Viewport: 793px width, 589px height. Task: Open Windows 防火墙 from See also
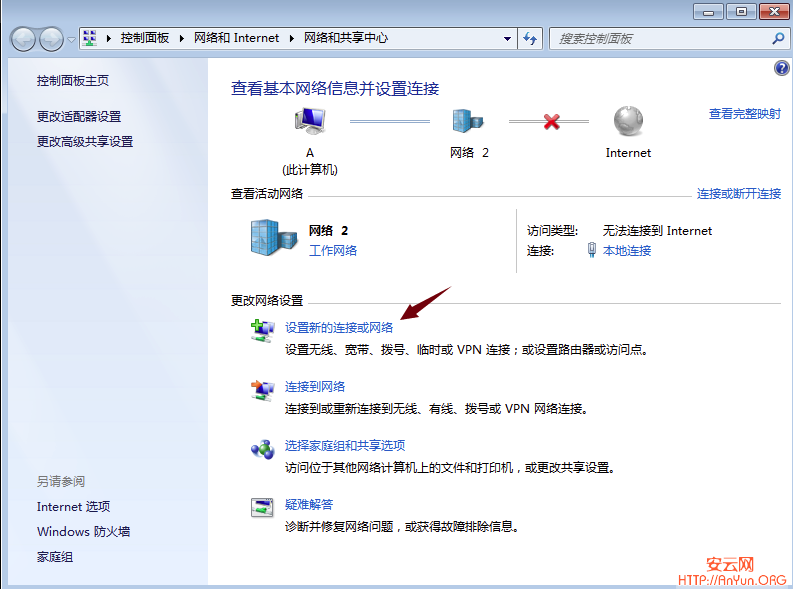84,532
